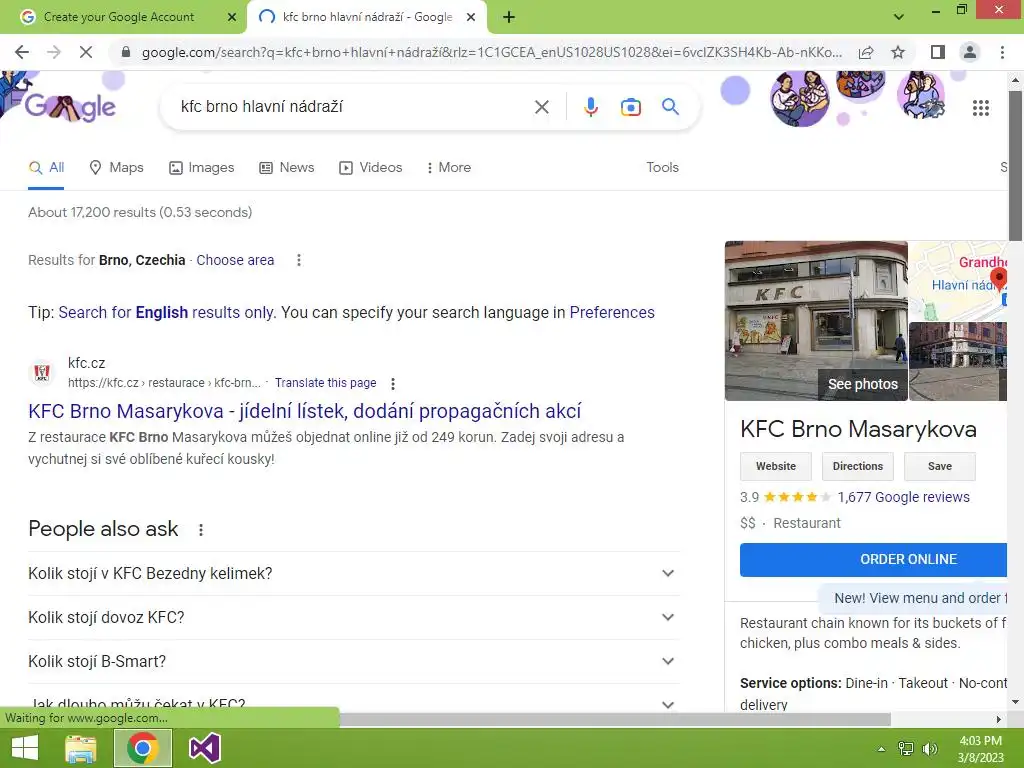Click the Choose area link
The height and width of the screenshot is (768, 1024).
click(x=235, y=260)
